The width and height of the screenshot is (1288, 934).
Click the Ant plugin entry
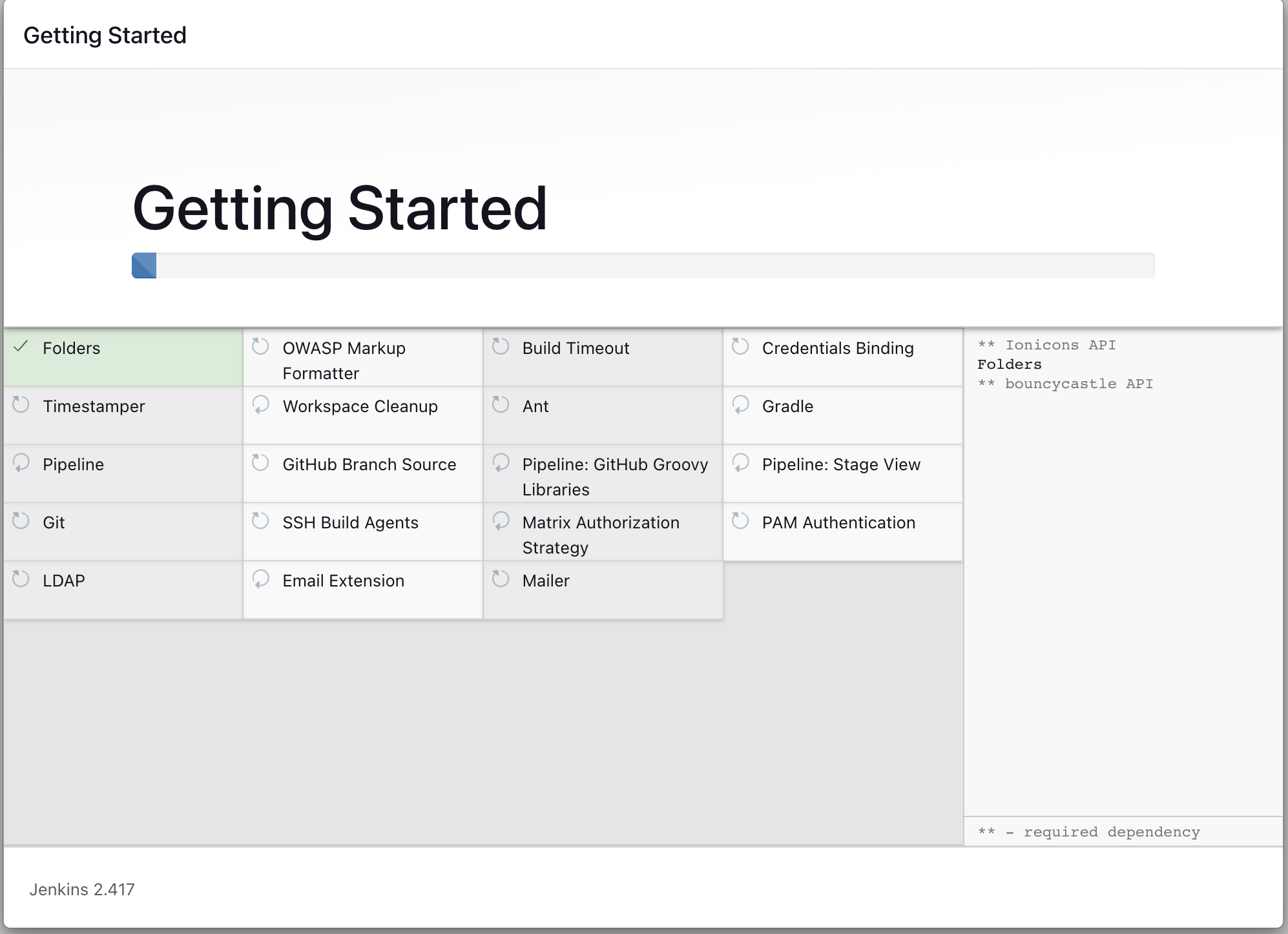click(535, 406)
